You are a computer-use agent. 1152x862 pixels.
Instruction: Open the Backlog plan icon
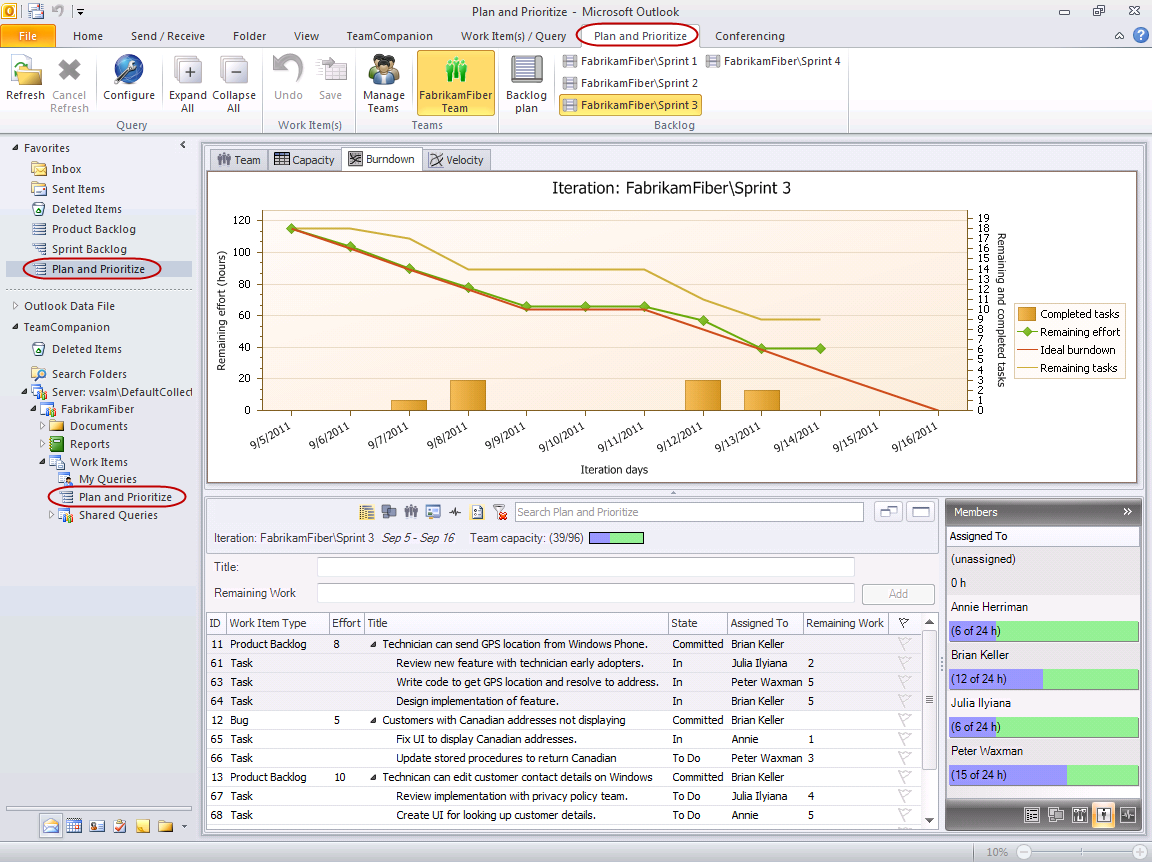[x=526, y=82]
